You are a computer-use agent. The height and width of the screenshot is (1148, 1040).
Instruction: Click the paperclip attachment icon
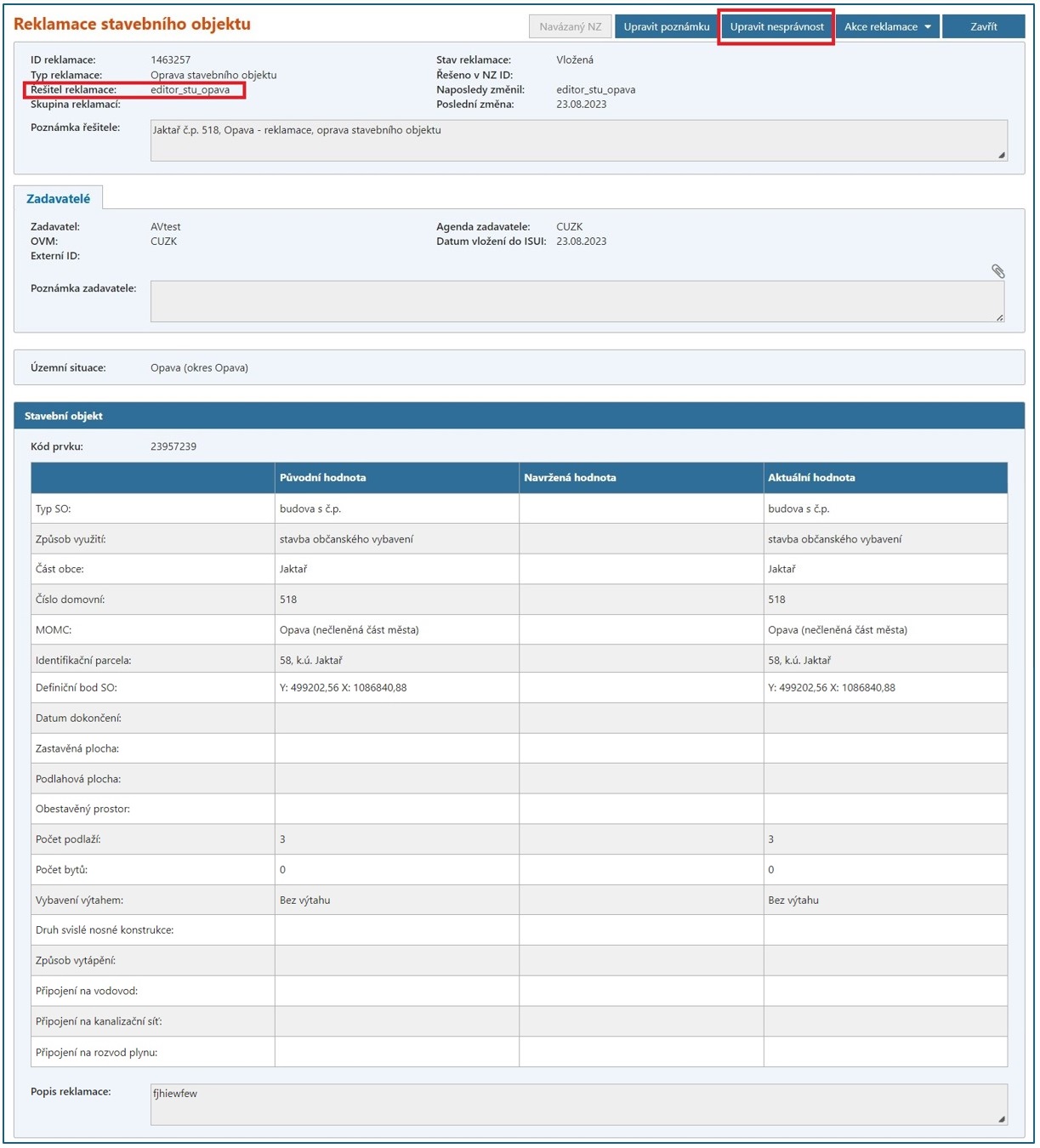click(997, 271)
